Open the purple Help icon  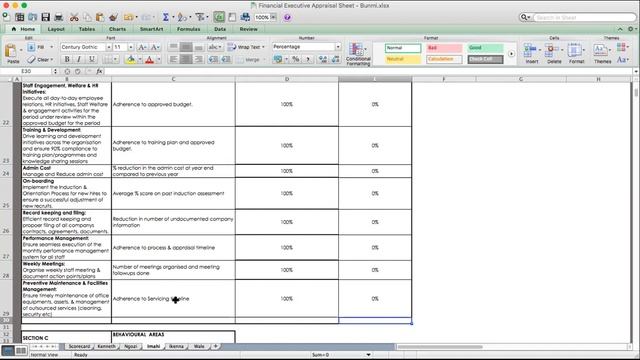(287, 17)
